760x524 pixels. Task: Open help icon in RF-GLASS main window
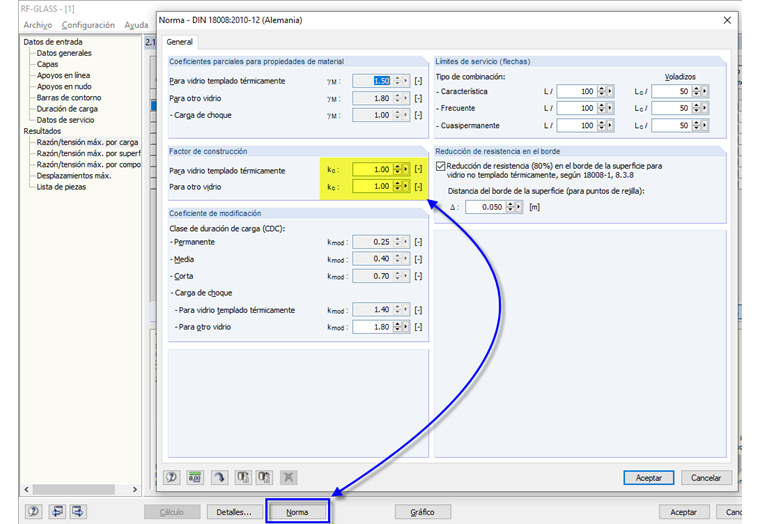click(x=33, y=511)
